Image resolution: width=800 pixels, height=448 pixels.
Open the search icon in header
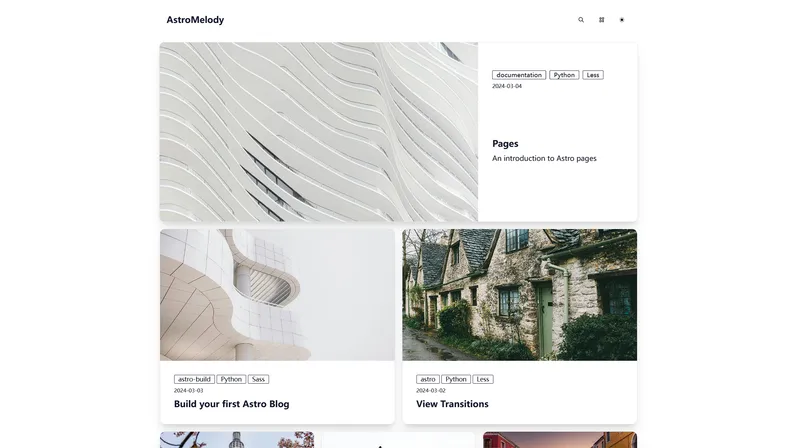(x=581, y=20)
